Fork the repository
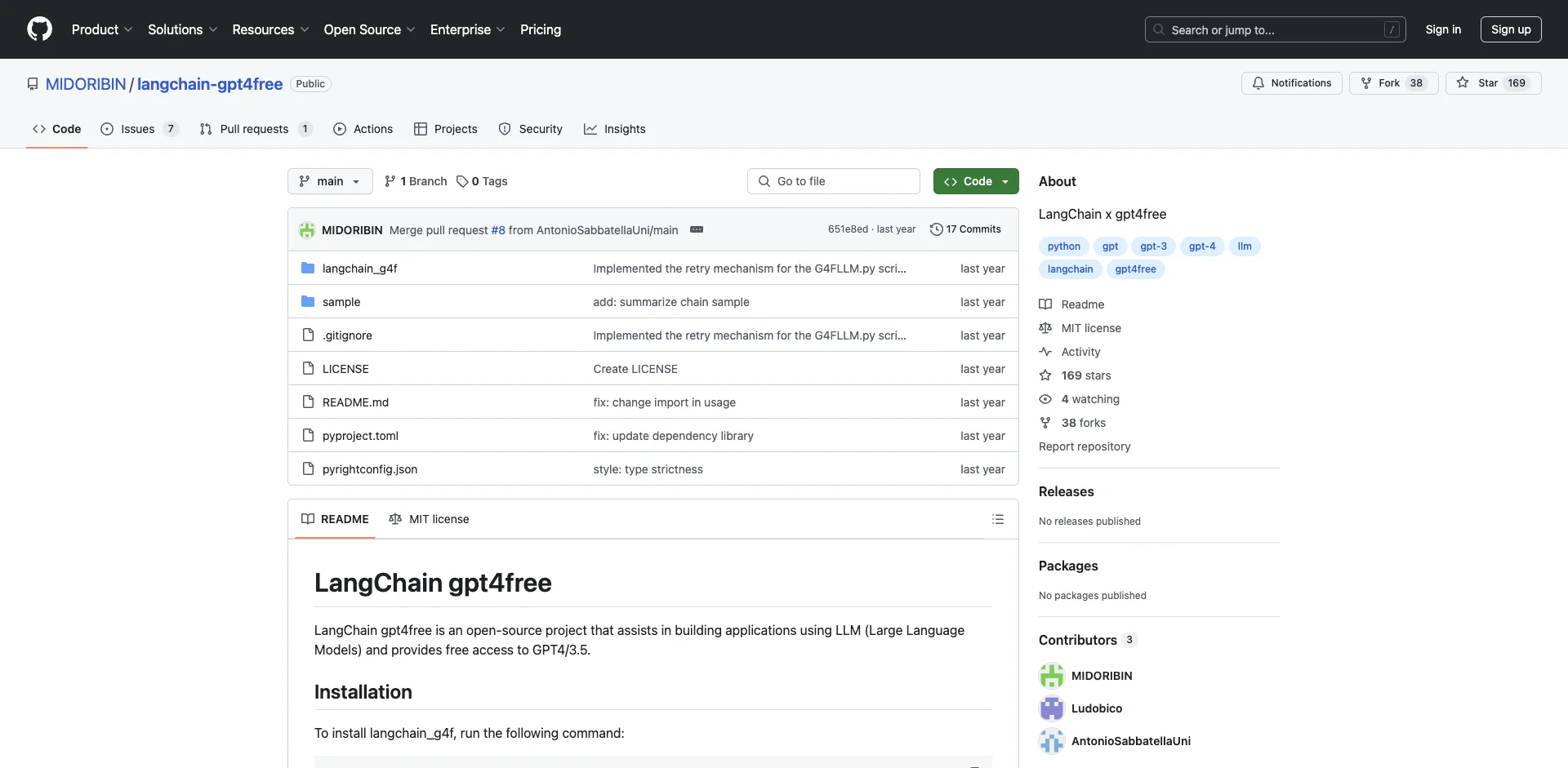Screen dimensions: 1568x768 1393,83
